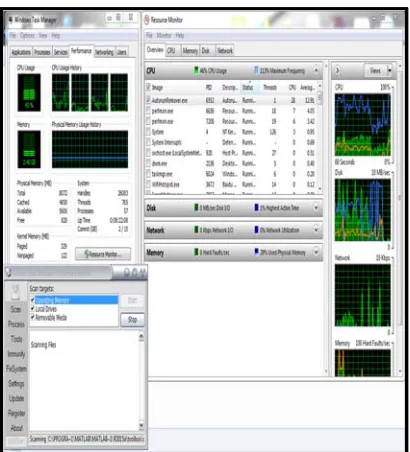
Task: Expand the Network section
Action: click(x=316, y=230)
